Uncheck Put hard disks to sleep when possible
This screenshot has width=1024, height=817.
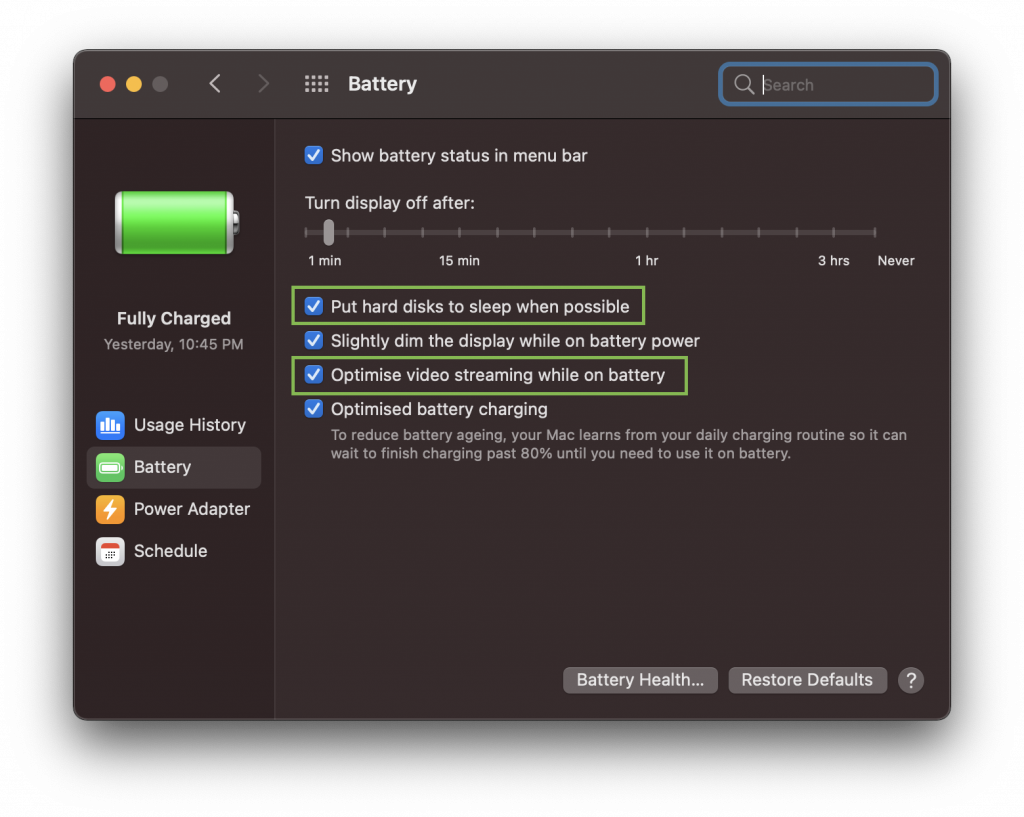[x=314, y=306]
